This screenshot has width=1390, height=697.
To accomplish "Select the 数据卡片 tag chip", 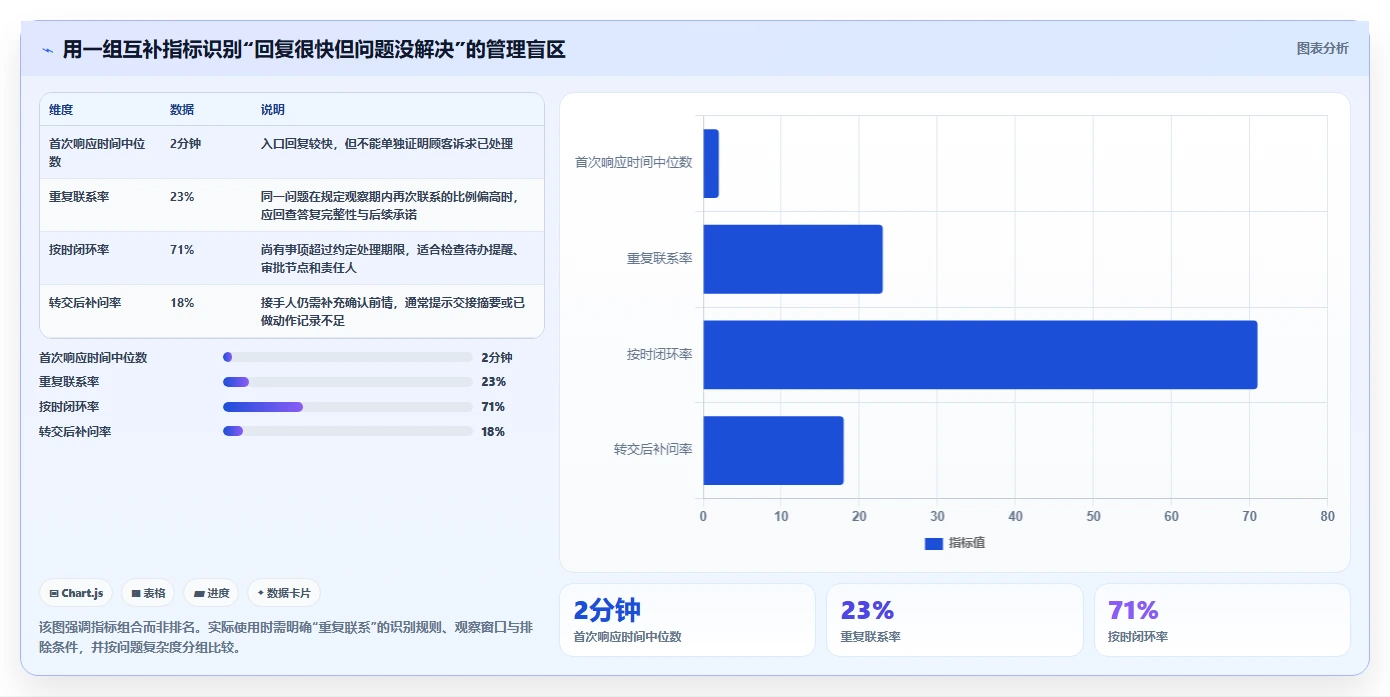I will point(284,593).
